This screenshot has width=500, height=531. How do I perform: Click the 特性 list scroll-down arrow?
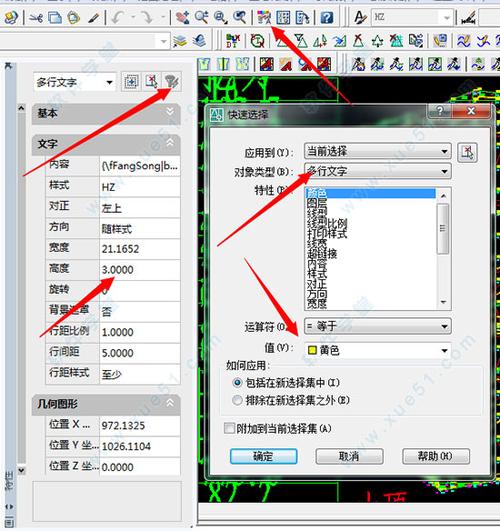click(443, 302)
